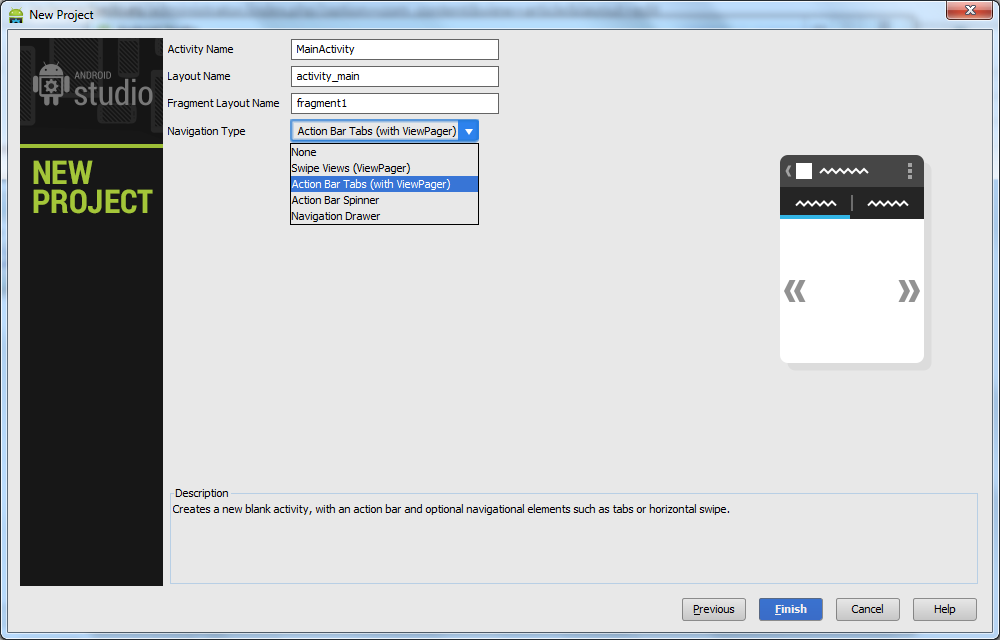
Task: Click the overflow menu dots in the preview
Action: point(909,171)
